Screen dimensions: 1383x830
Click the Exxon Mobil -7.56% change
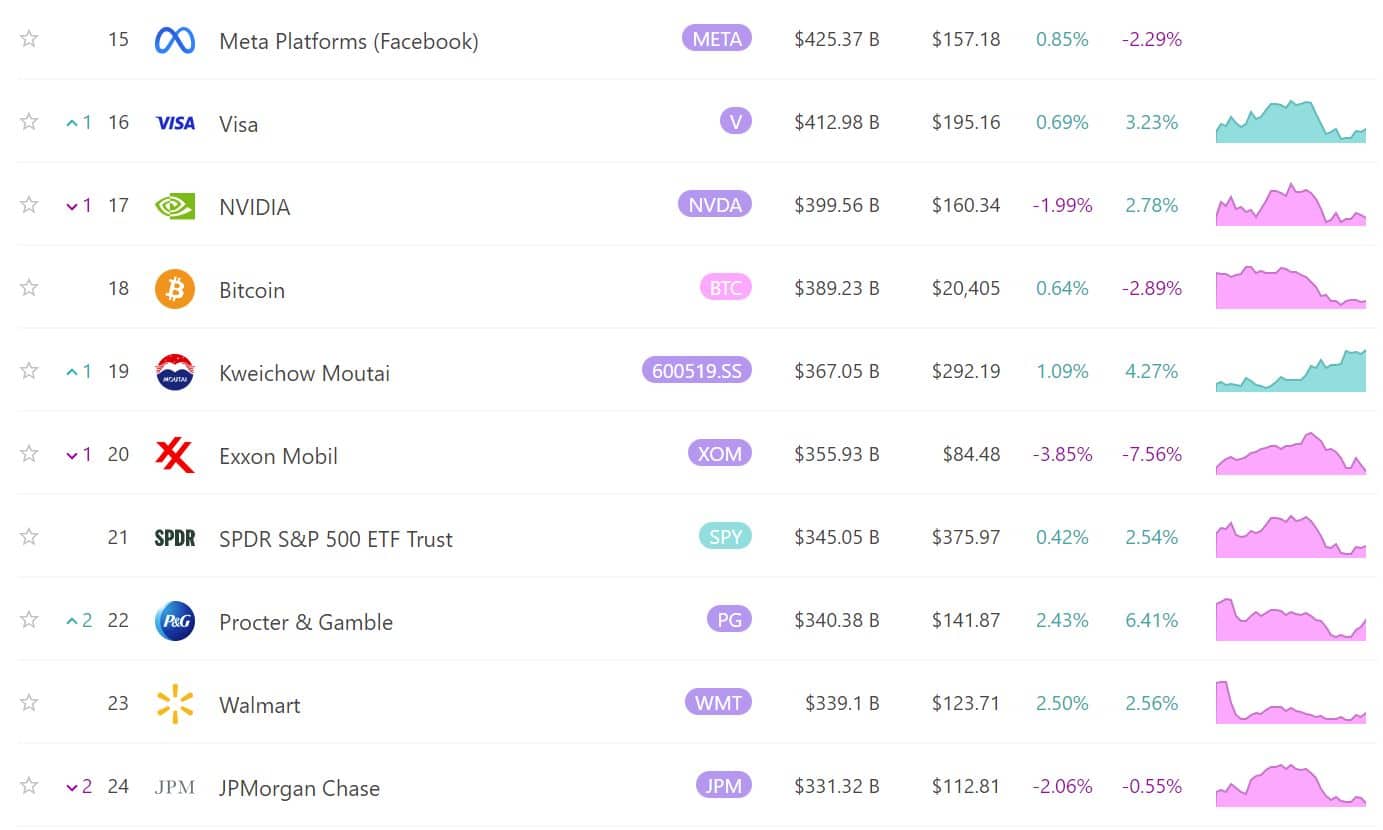[x=1152, y=454]
